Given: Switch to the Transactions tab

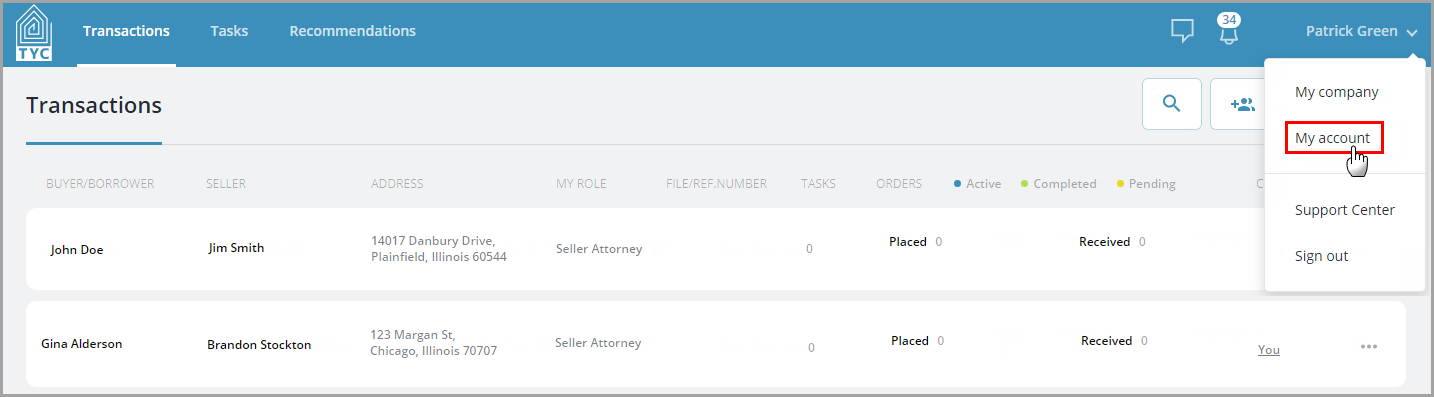Looking at the screenshot, I should click(x=126, y=32).
